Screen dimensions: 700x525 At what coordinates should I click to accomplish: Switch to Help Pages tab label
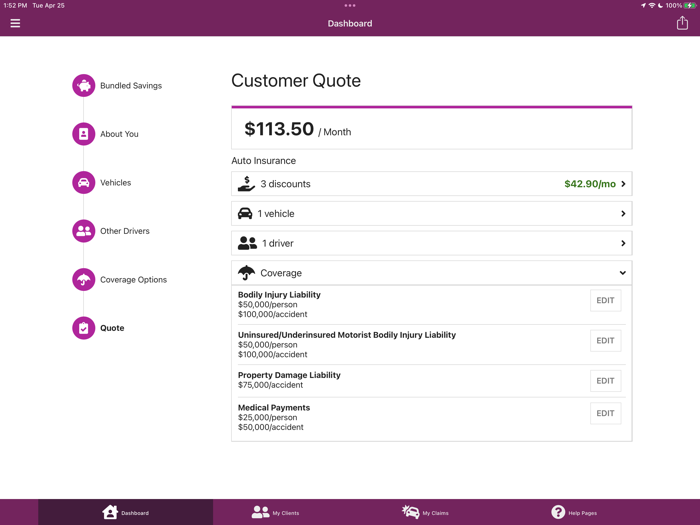[583, 513]
